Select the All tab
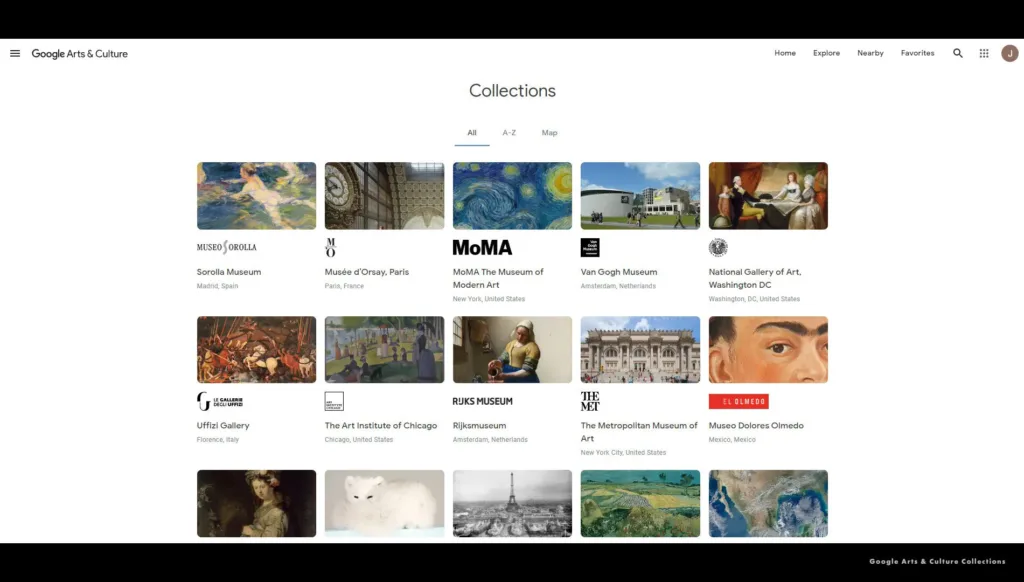The width and height of the screenshot is (1024, 582). point(472,133)
